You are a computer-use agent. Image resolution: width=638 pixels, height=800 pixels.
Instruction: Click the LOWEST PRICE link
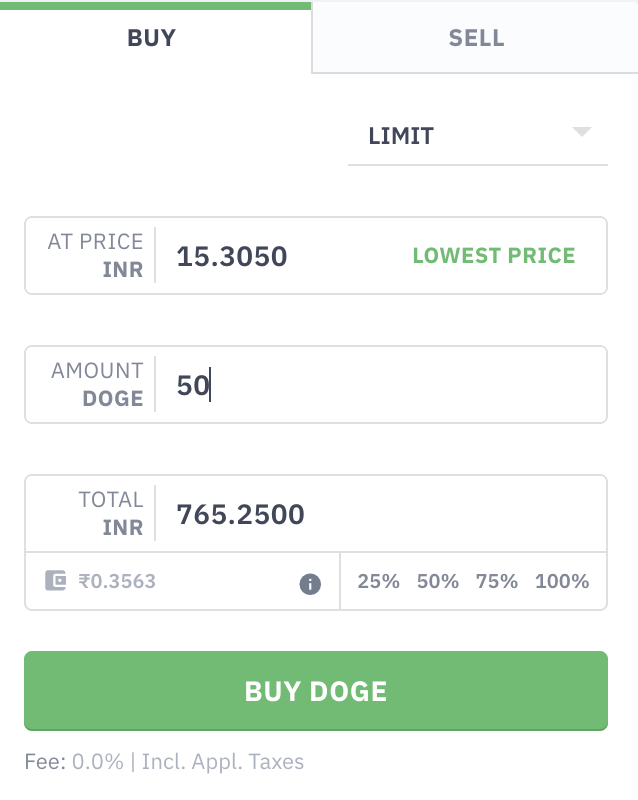(494, 256)
